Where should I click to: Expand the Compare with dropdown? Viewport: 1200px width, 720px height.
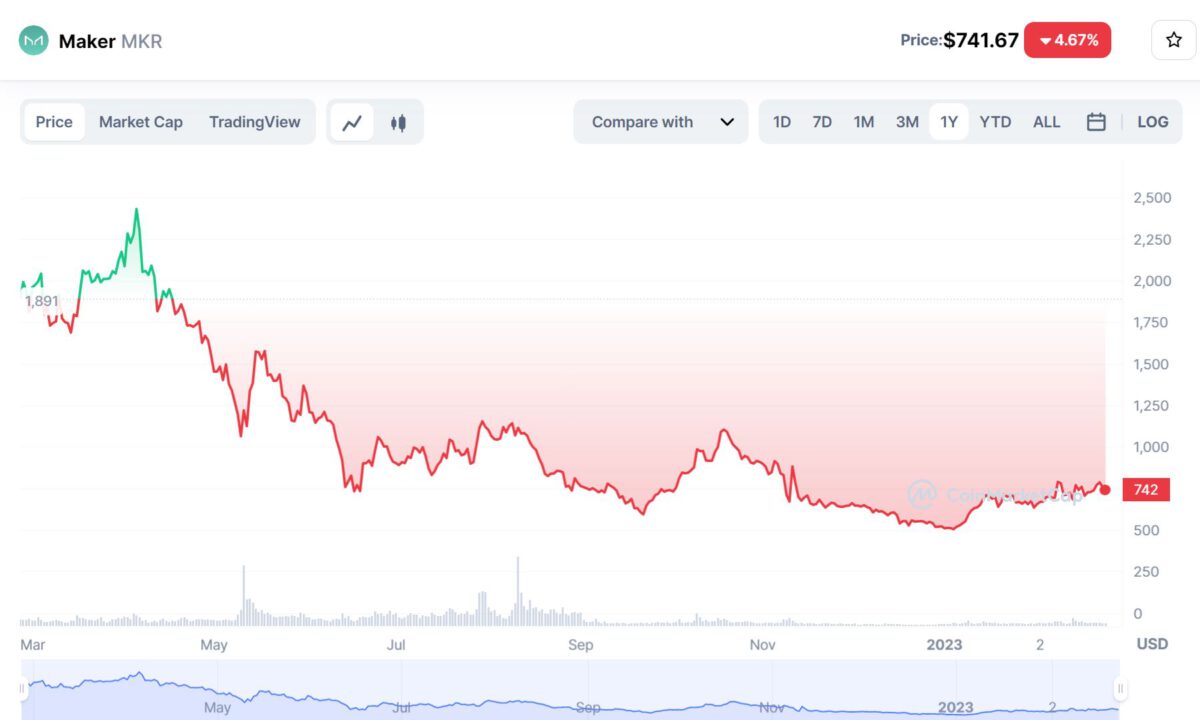660,122
